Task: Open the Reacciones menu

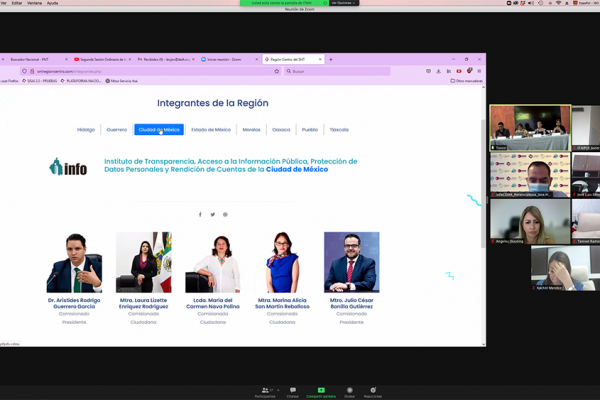Action: 373,392
